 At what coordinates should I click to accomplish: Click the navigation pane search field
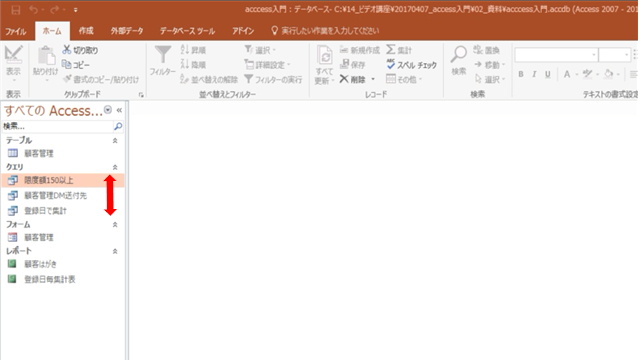[x=57, y=127]
